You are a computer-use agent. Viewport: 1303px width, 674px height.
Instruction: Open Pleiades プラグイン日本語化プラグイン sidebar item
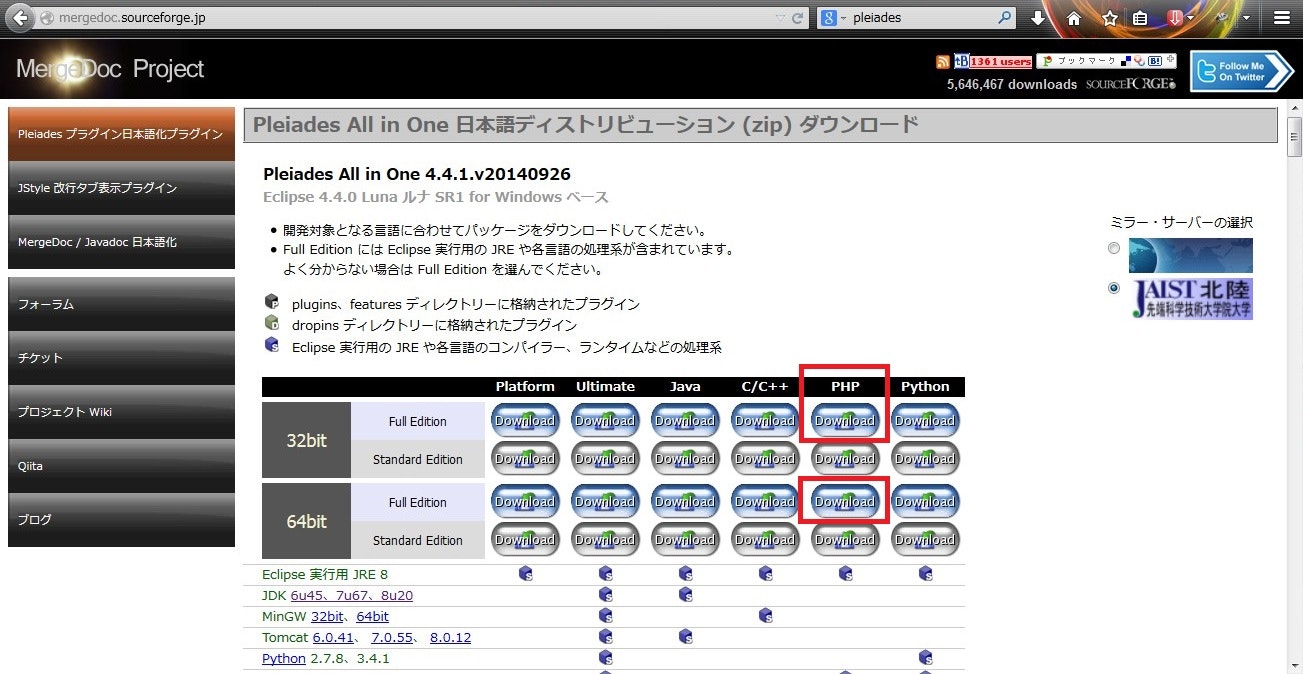(121, 134)
